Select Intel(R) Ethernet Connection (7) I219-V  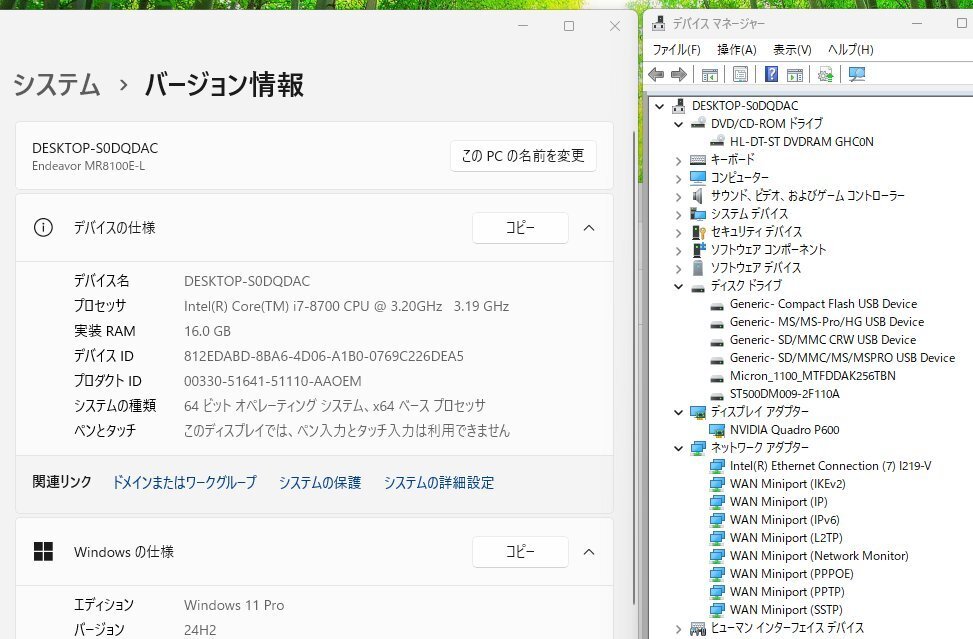click(830, 466)
